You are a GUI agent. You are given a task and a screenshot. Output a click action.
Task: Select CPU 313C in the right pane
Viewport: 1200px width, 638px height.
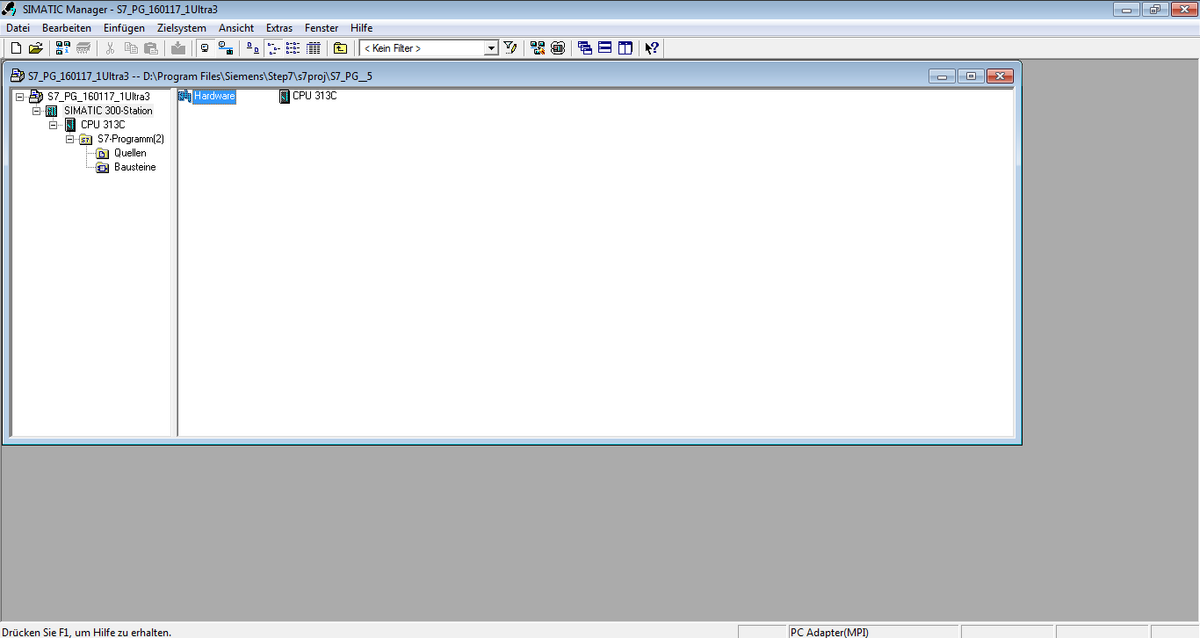[313, 96]
